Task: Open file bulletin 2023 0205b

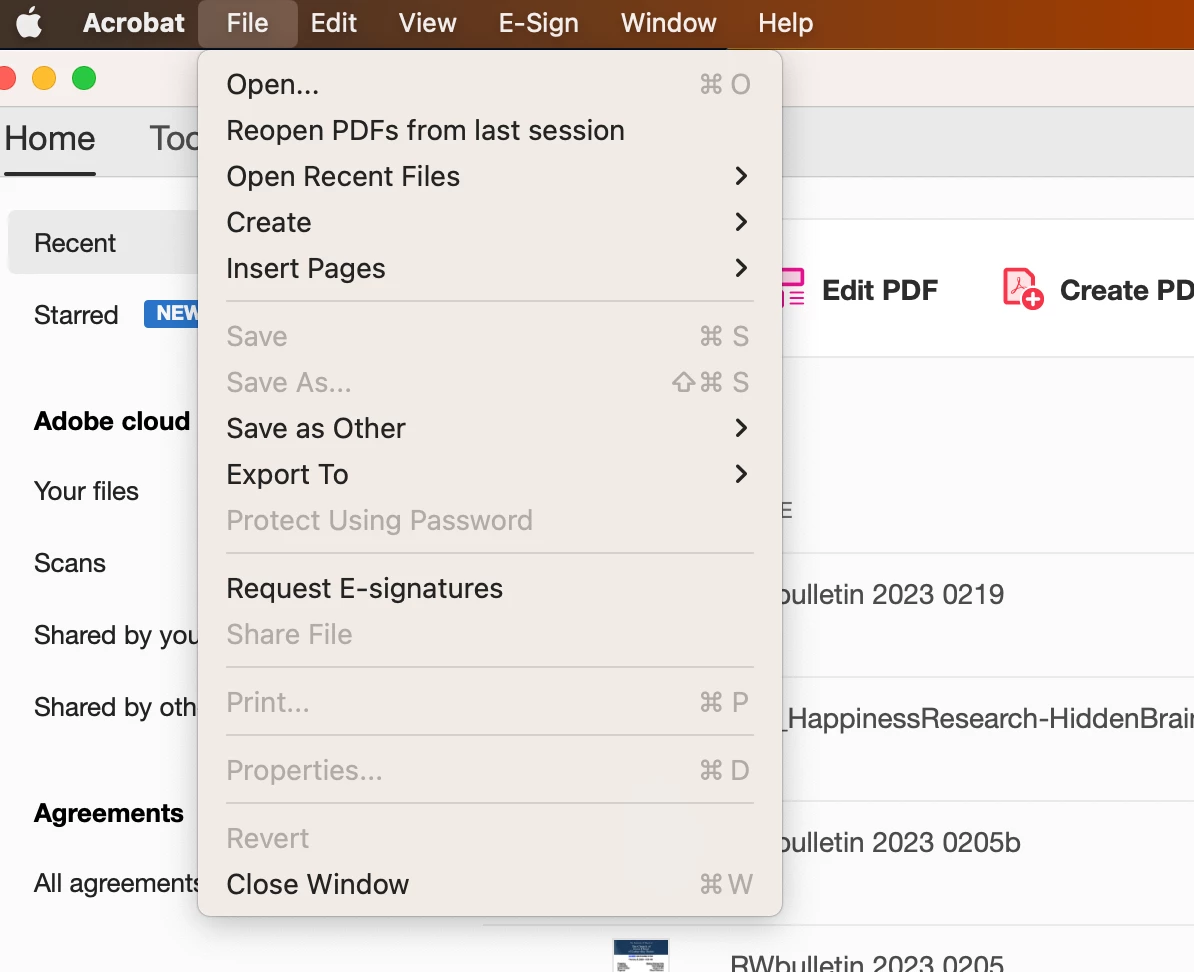Action: pyautogui.click(x=901, y=843)
